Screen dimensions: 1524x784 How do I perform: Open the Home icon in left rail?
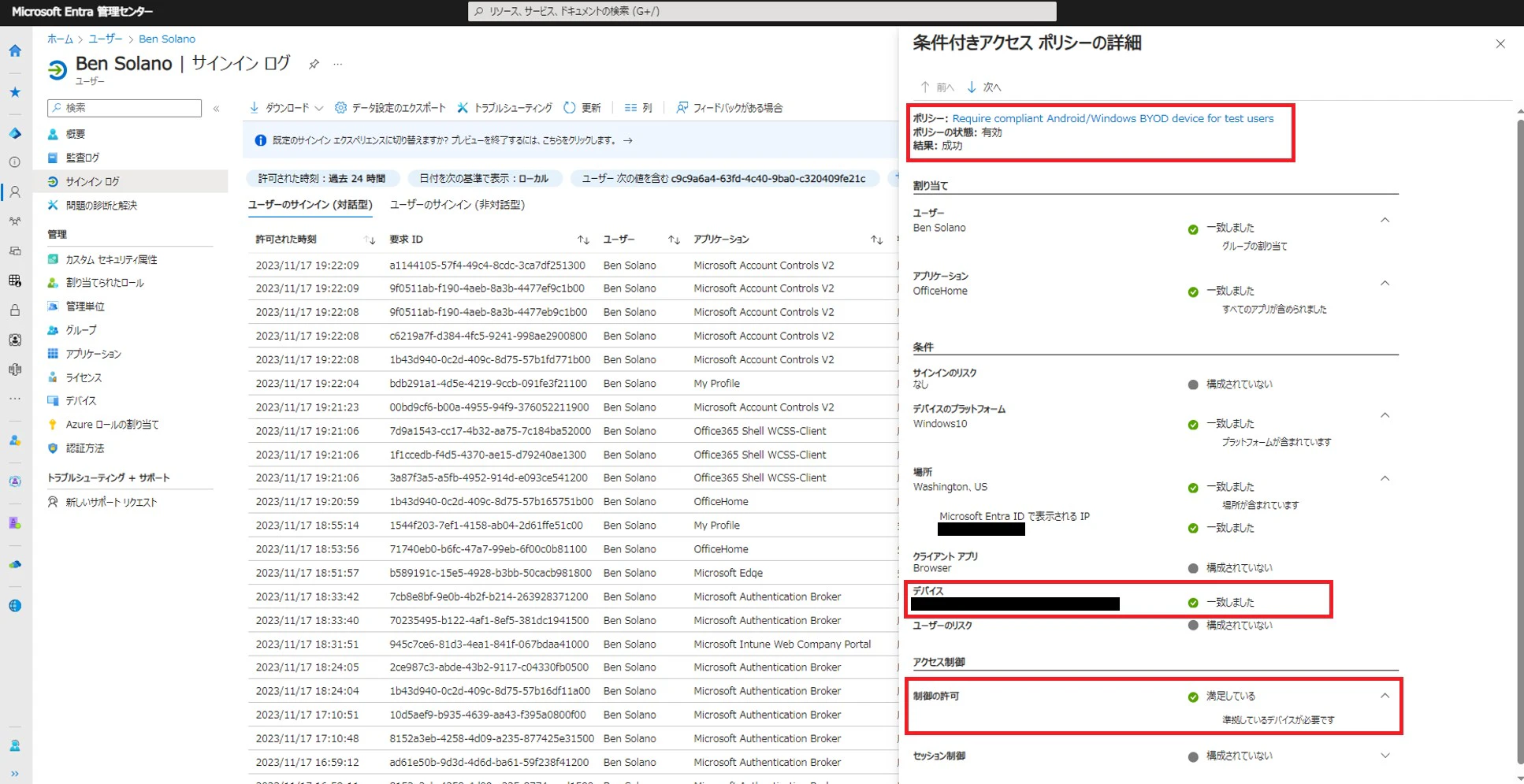(x=15, y=50)
